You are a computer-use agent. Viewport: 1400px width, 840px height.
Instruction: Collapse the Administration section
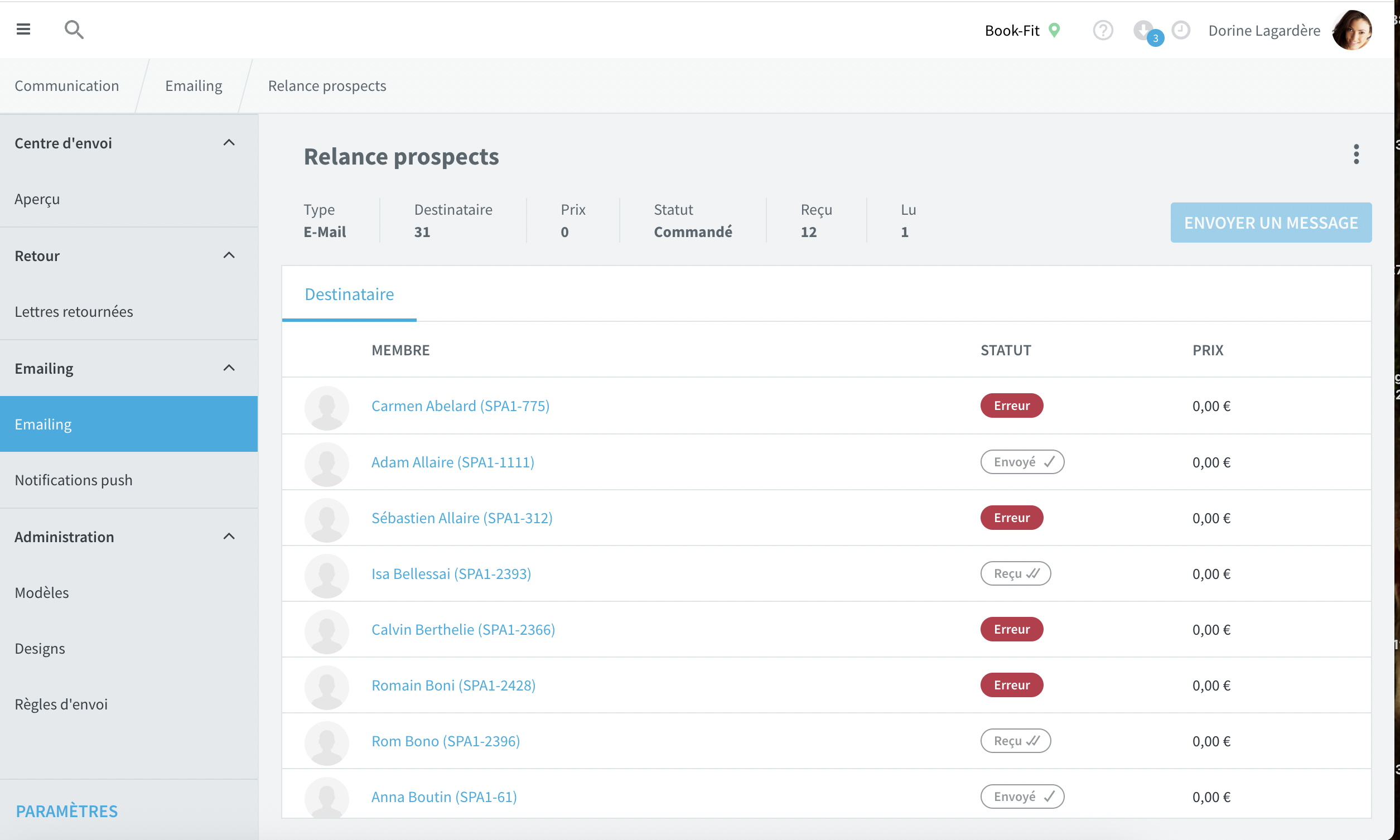pos(229,536)
